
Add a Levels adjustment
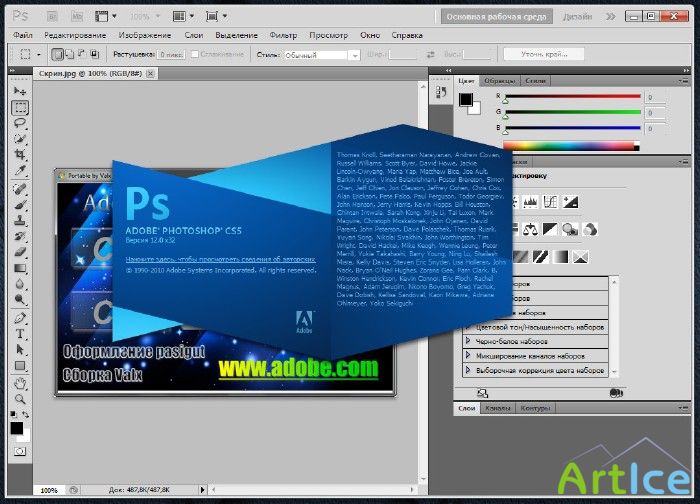[x=530, y=202]
